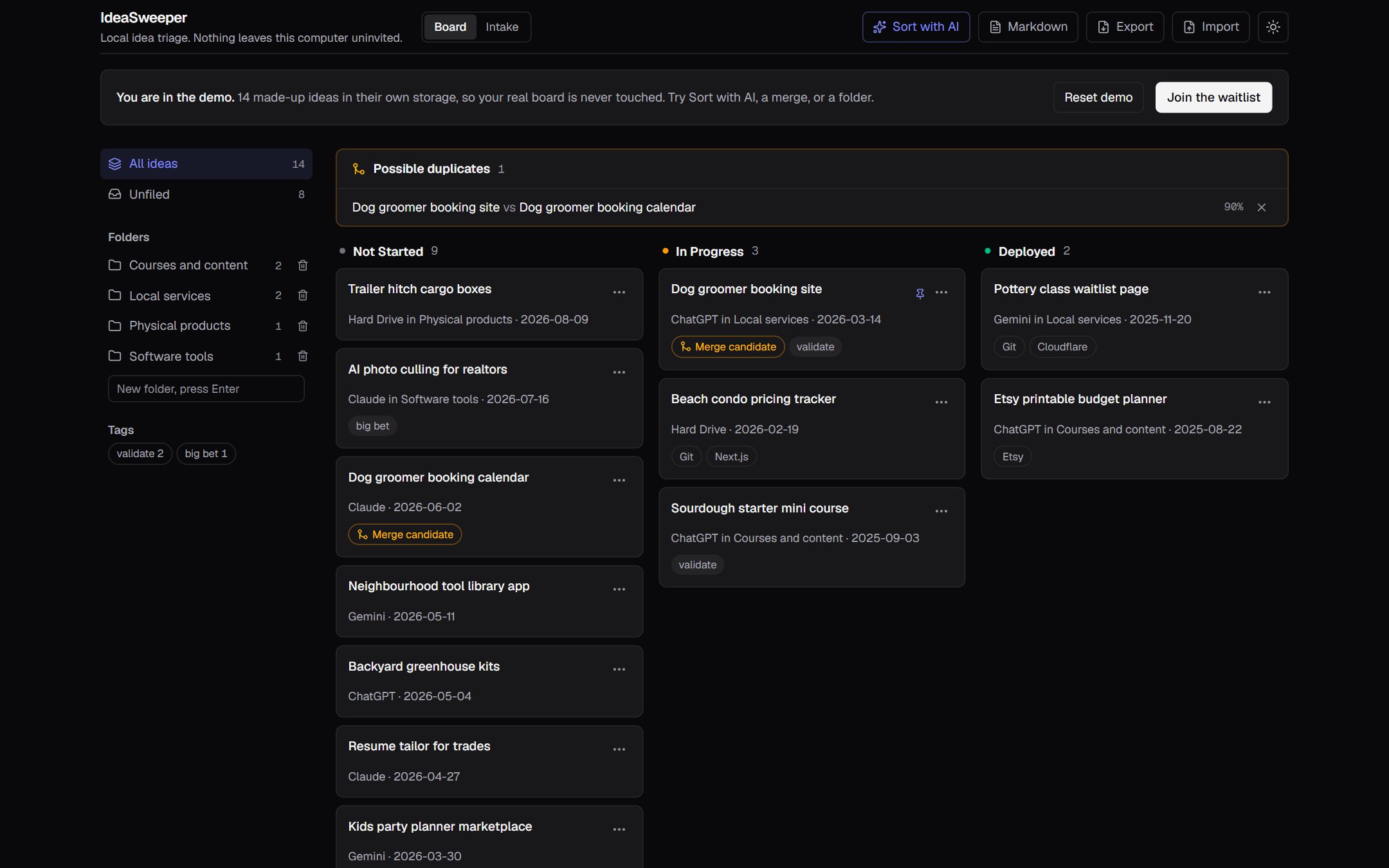The image size is (1389, 868).
Task: Open the Resume tailor for trades title
Action: click(419, 746)
